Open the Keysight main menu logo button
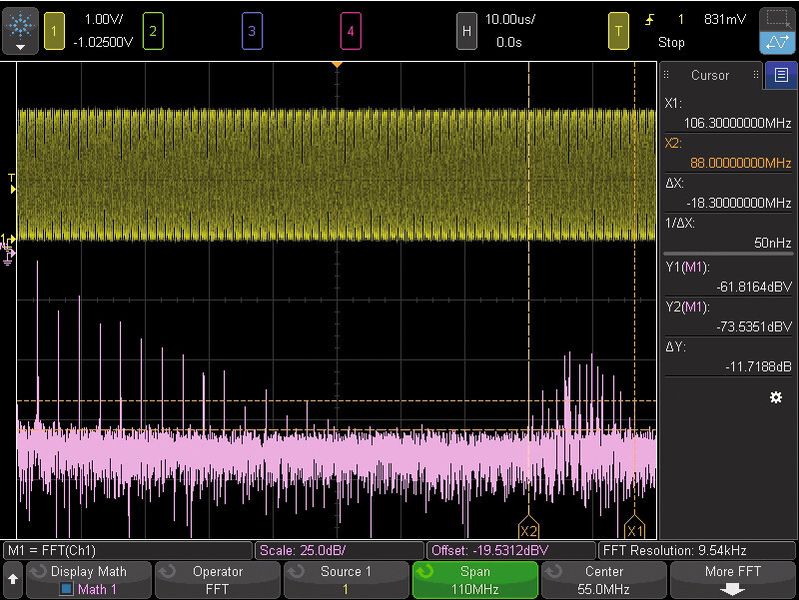The height and width of the screenshot is (600, 799). tap(20, 31)
